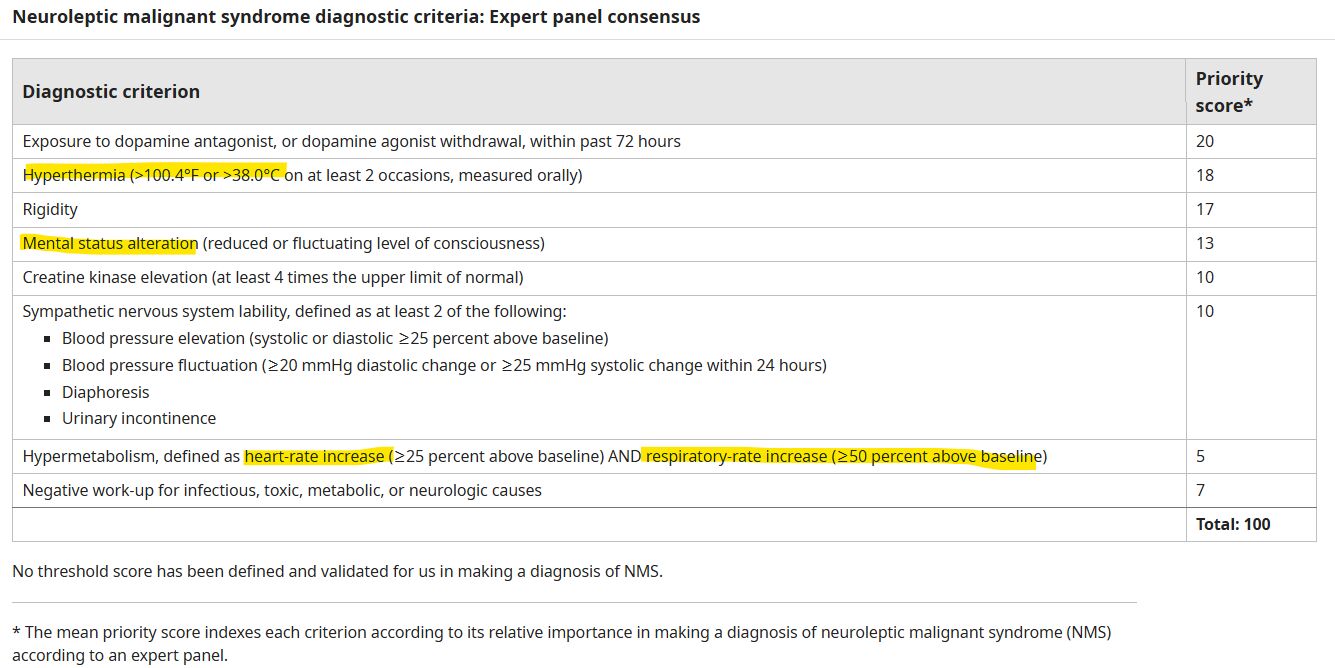Click the priority score value 20
The width and height of the screenshot is (1335, 668).
coord(1205,141)
